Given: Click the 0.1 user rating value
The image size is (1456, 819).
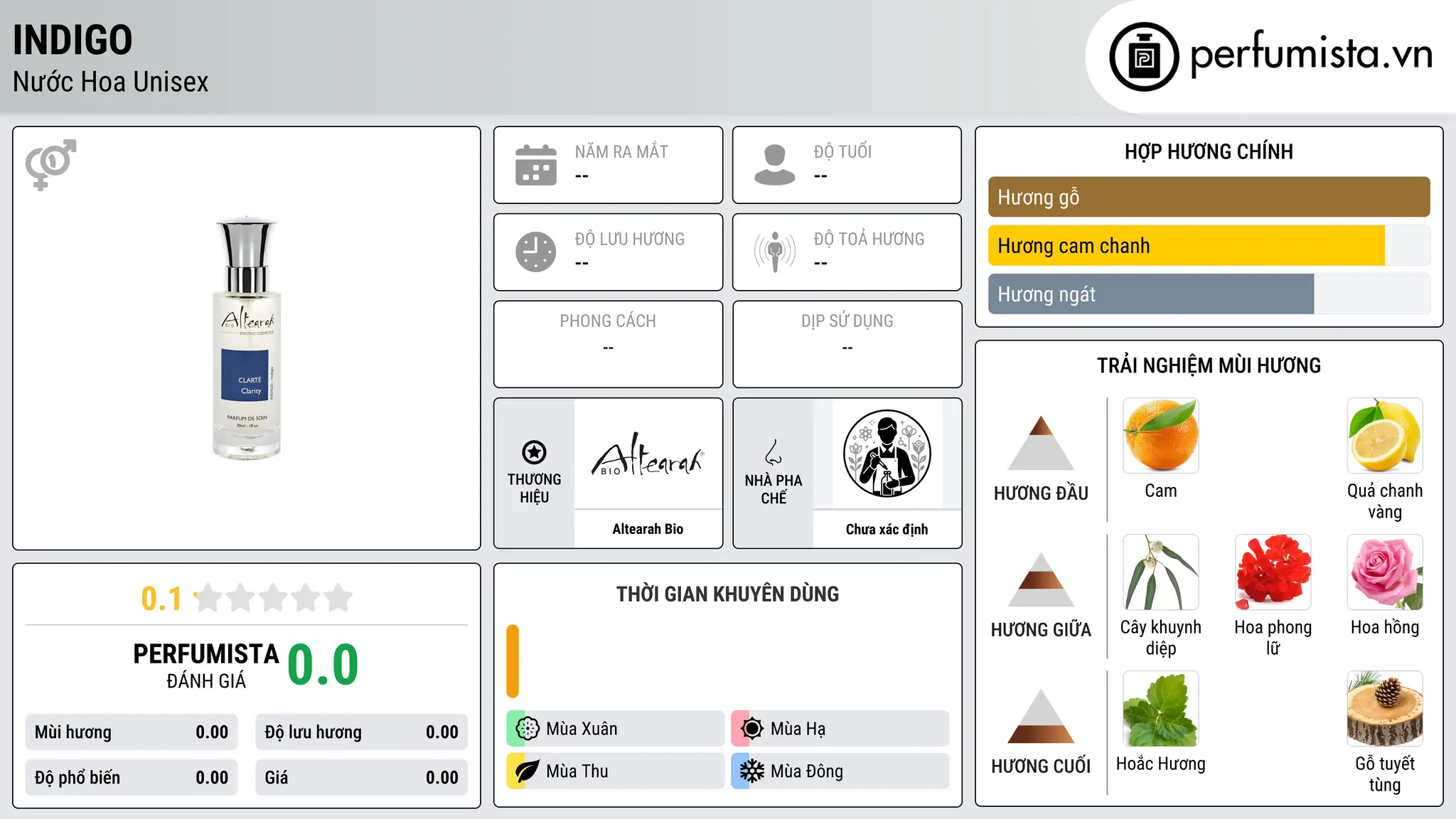Looking at the screenshot, I should (x=161, y=599).
